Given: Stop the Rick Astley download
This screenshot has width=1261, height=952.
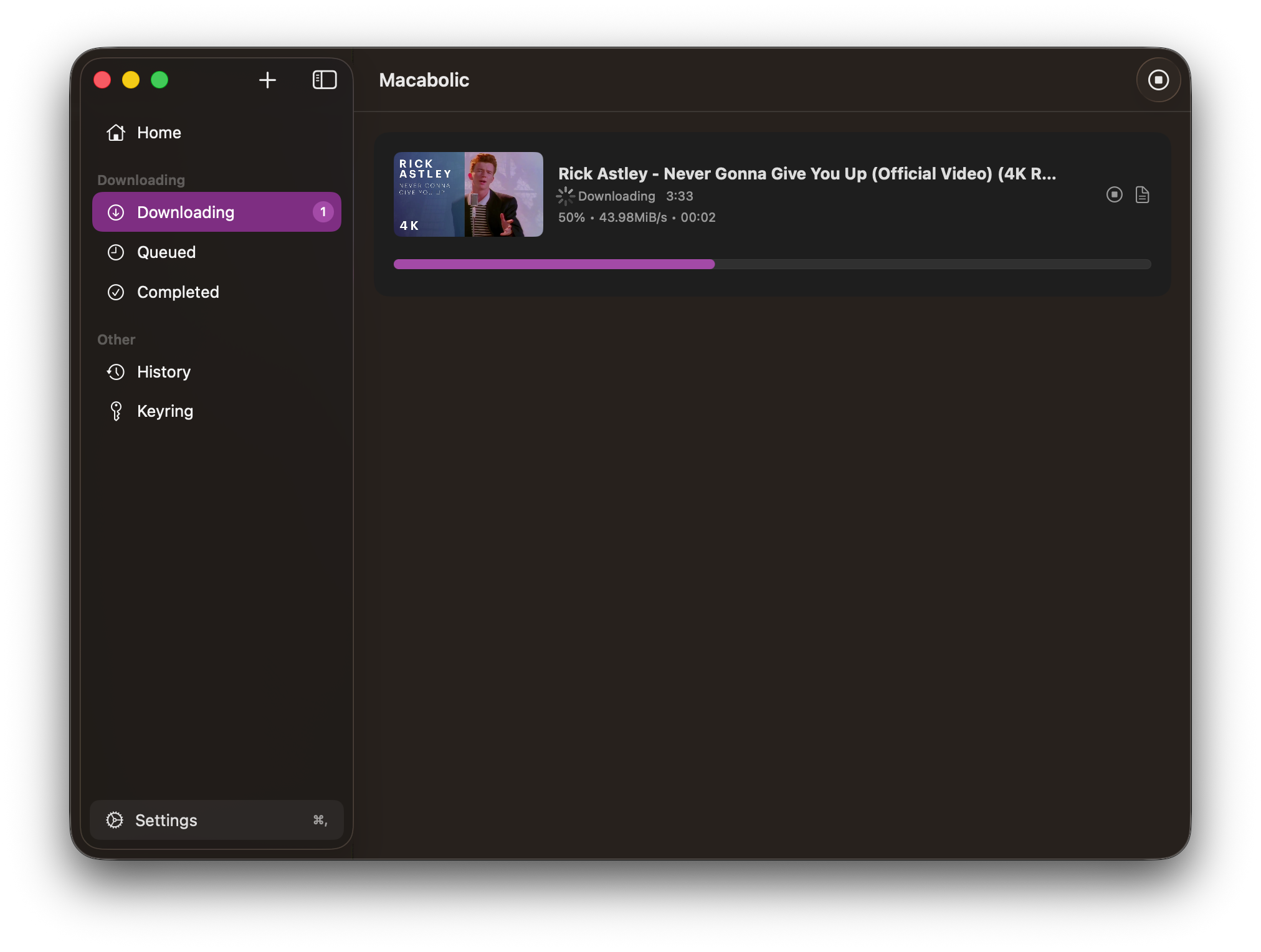Looking at the screenshot, I should click(x=1114, y=195).
